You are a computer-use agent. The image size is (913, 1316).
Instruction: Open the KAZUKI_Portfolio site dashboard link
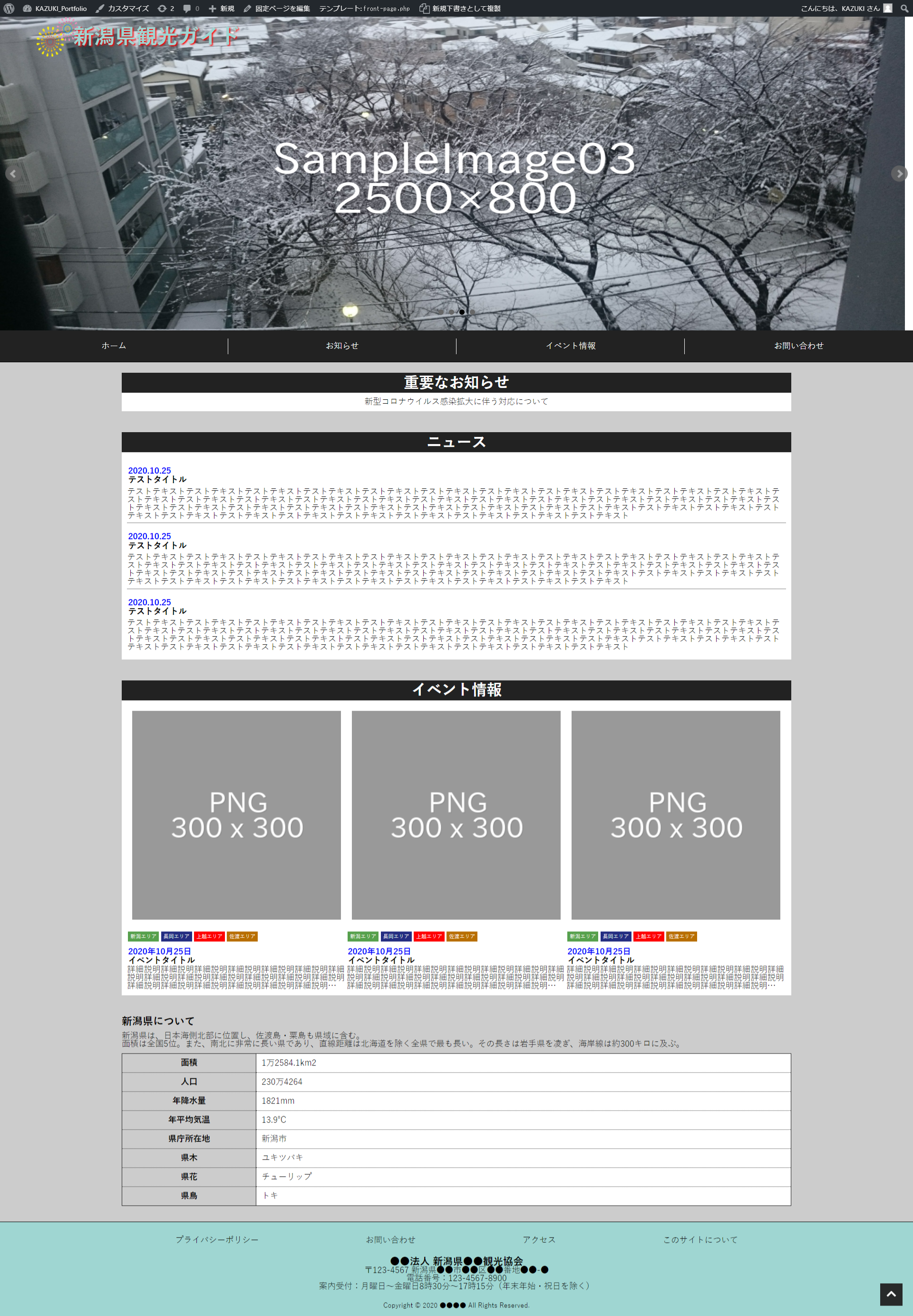[55, 8]
